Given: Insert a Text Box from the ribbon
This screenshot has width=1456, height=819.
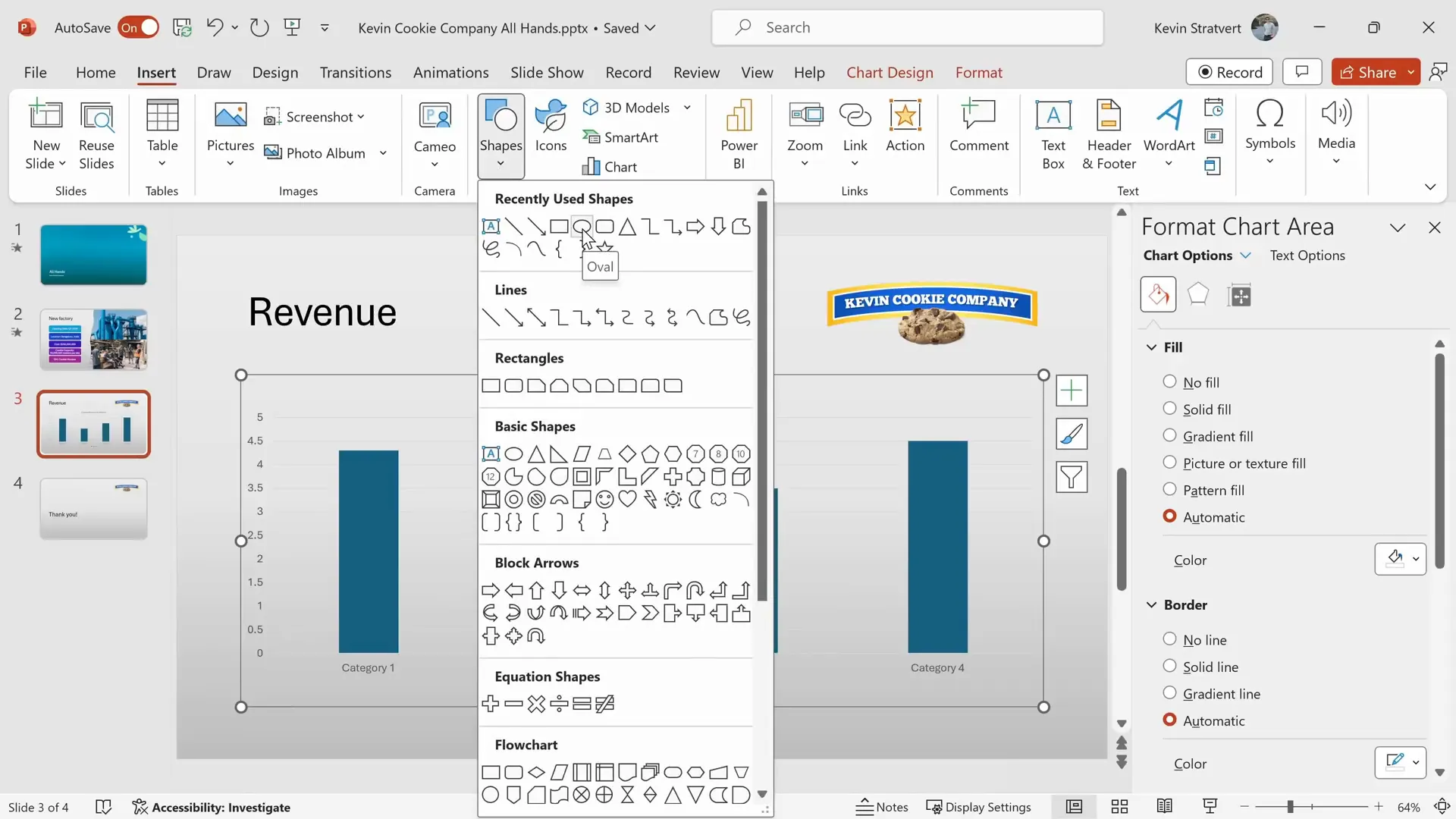Looking at the screenshot, I should tap(1053, 135).
